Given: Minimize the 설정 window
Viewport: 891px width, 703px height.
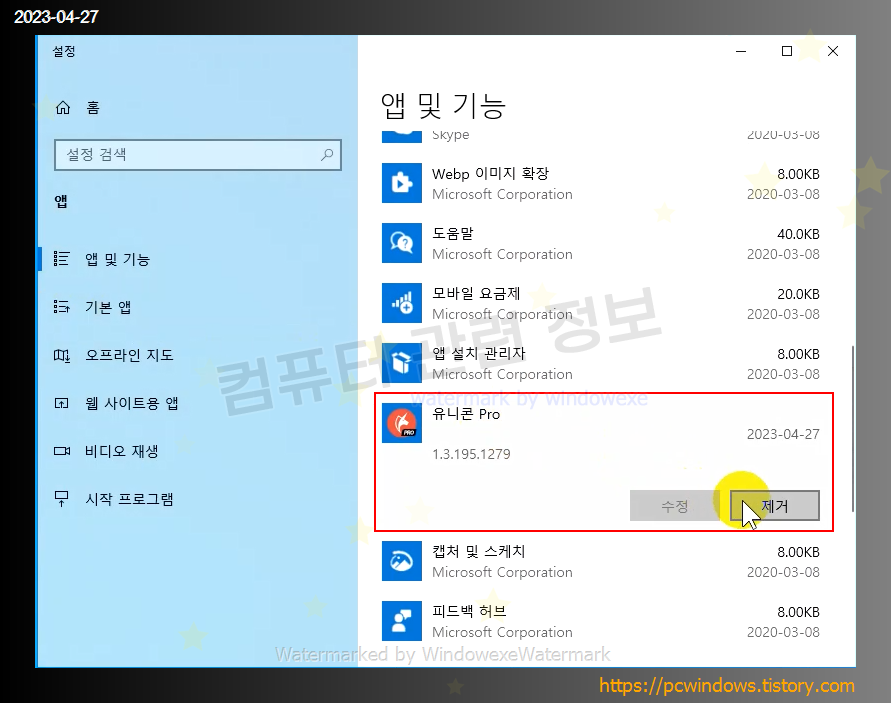Looking at the screenshot, I should (741, 51).
